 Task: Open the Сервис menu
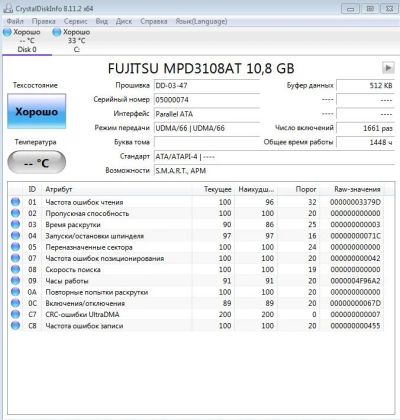76,21
